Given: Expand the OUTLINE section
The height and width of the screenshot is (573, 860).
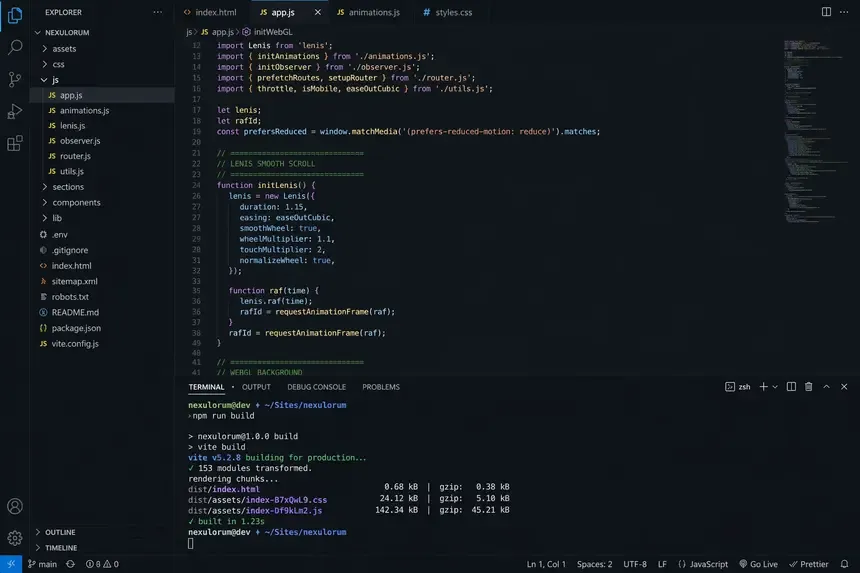Looking at the screenshot, I should (103, 532).
